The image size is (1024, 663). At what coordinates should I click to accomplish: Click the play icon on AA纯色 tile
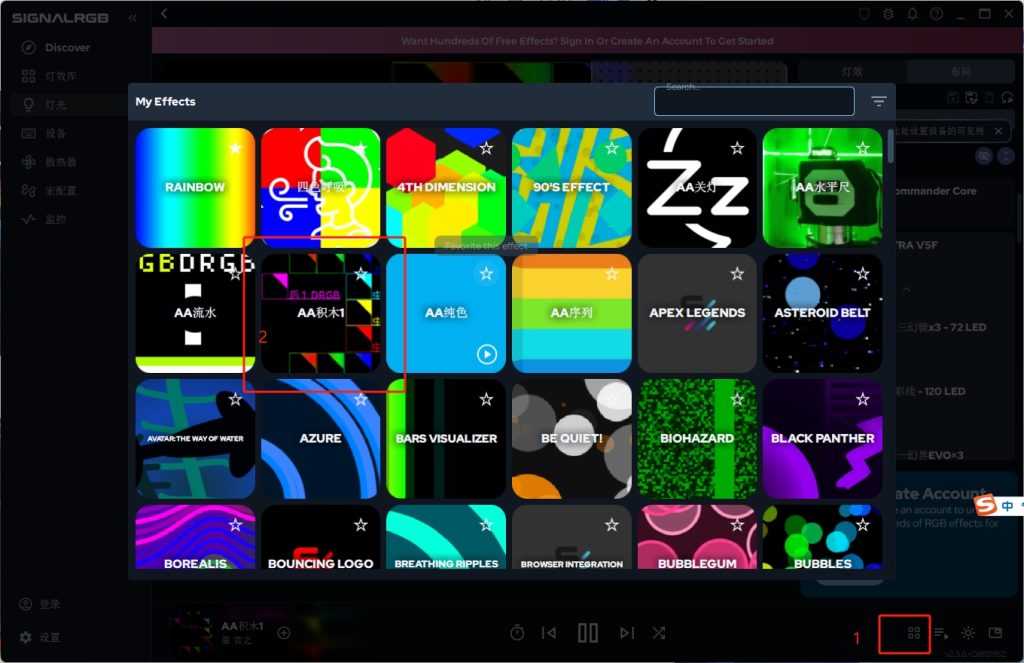[487, 354]
